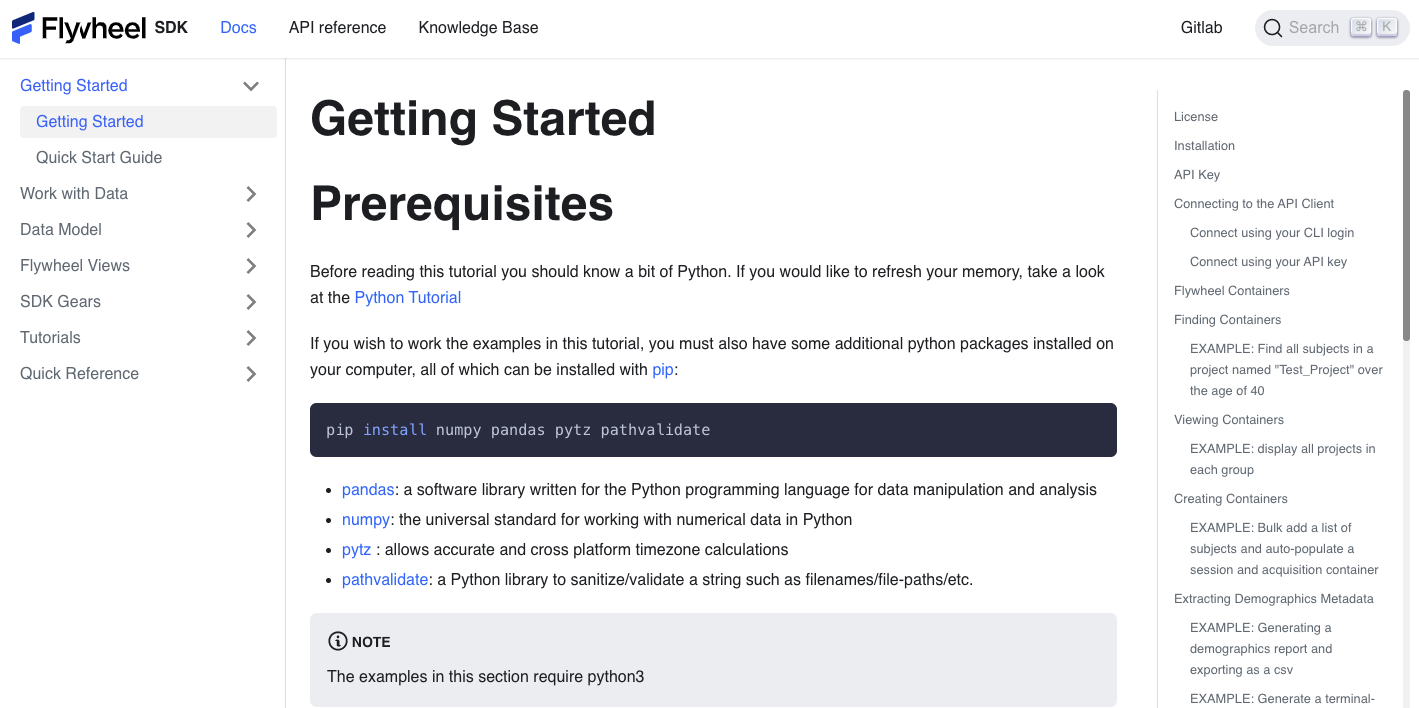Select Quick Start Guide in sidebar

click(99, 157)
